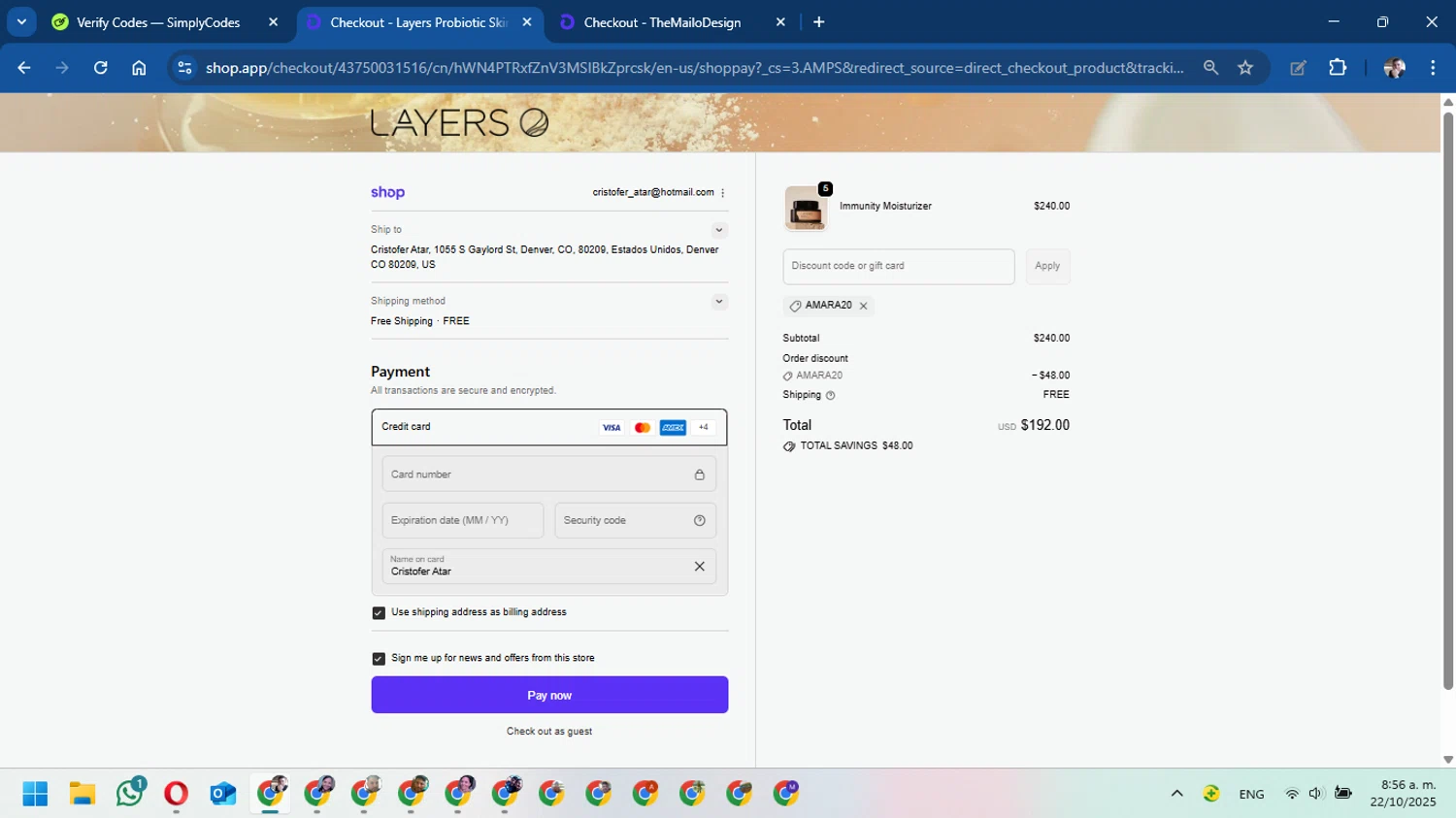Viewport: 1456px width, 818px height.
Task: Open account options menu beside email
Action: click(722, 193)
